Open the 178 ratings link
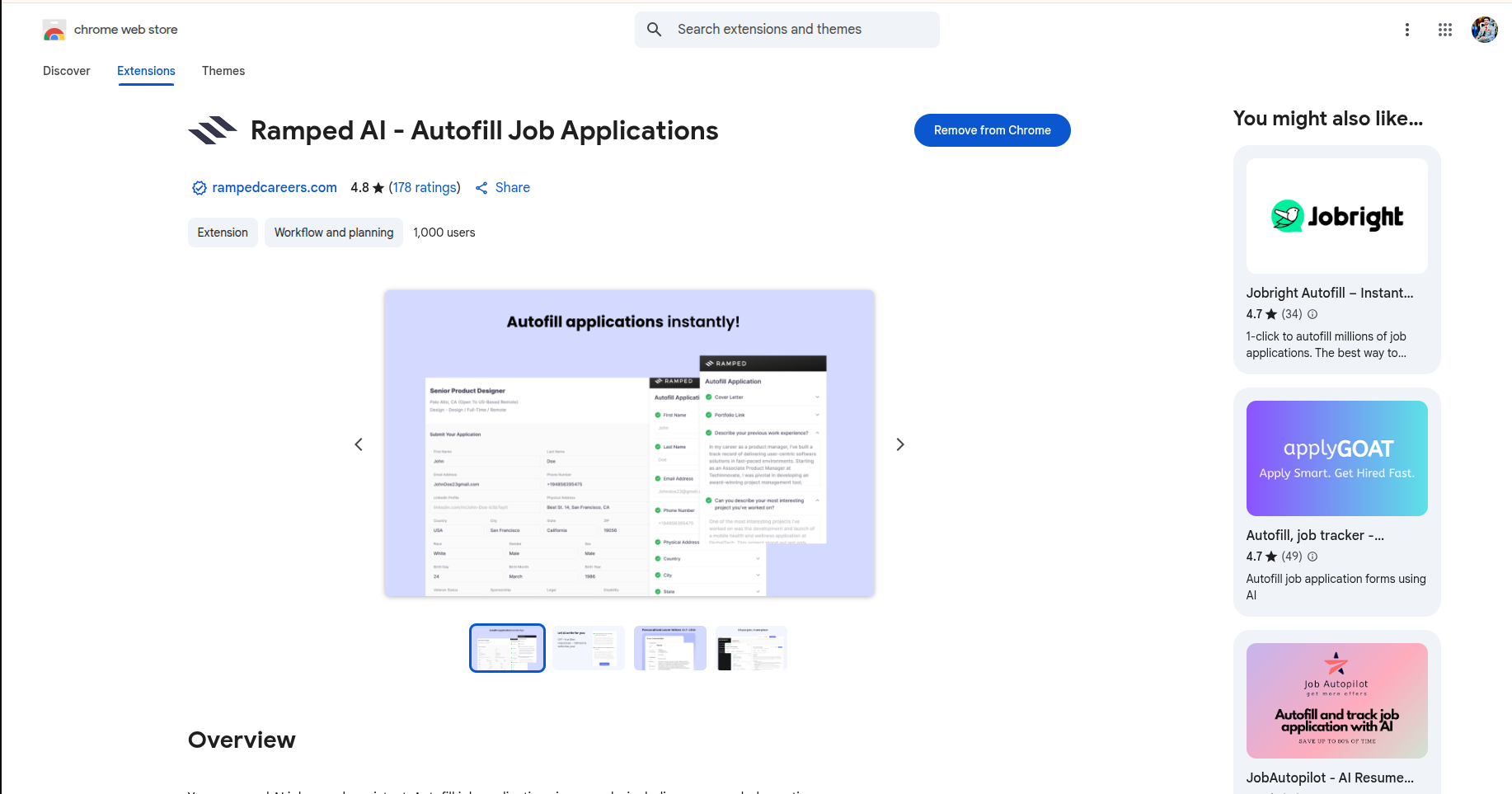Image resolution: width=1512 pixels, height=794 pixels. point(424,188)
